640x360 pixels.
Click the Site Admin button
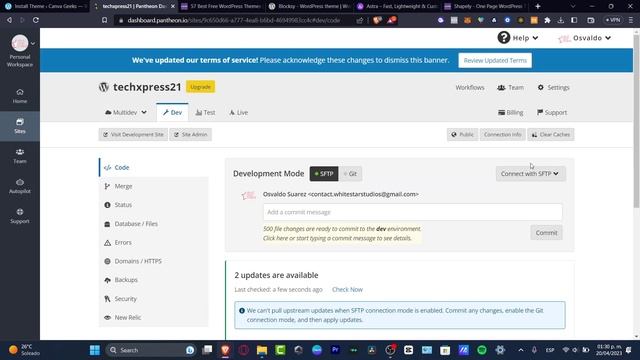pyautogui.click(x=191, y=134)
